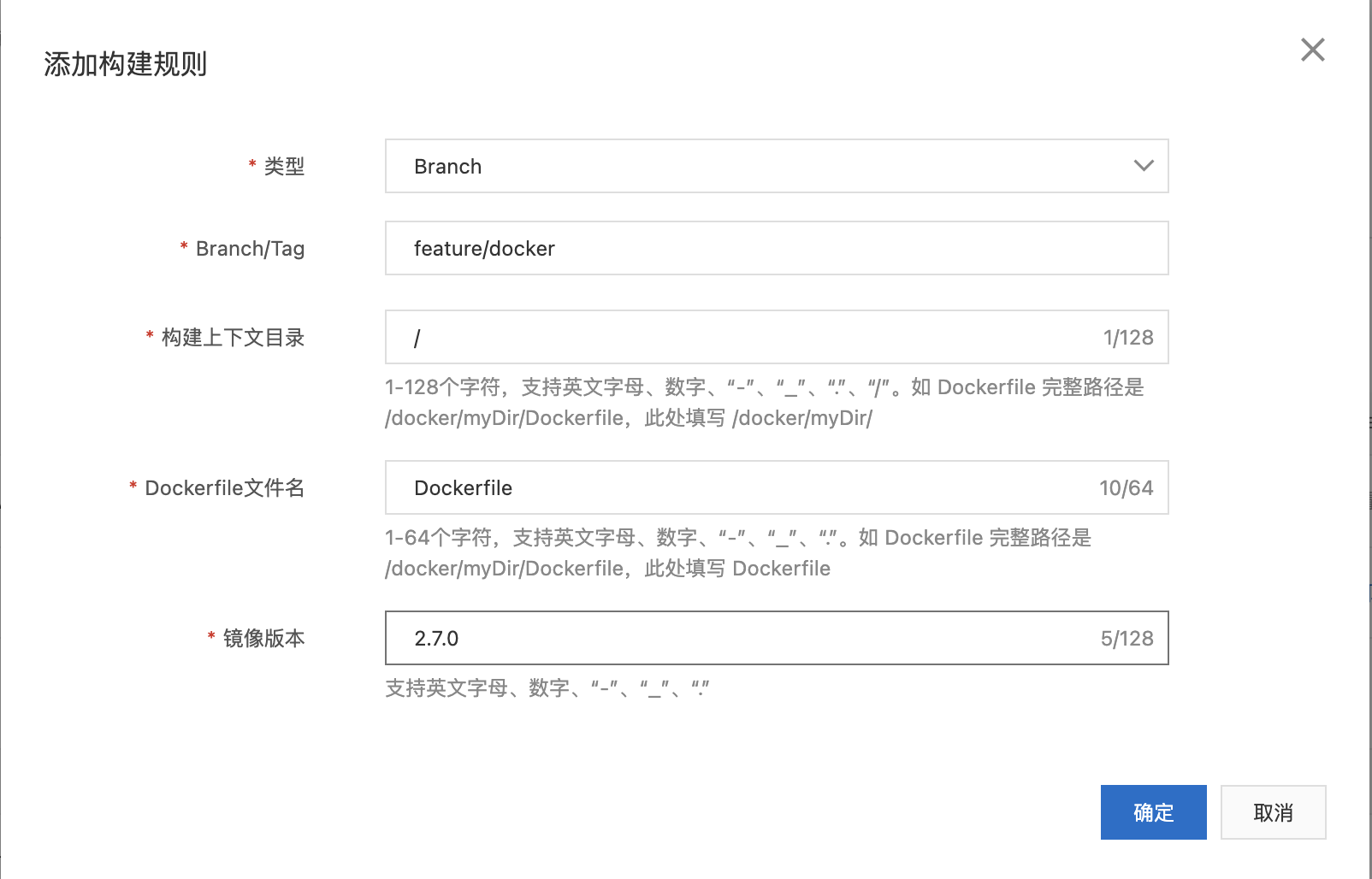The image size is (1372, 879).
Task: Click the Branch/Tag field label
Action: coord(250,248)
